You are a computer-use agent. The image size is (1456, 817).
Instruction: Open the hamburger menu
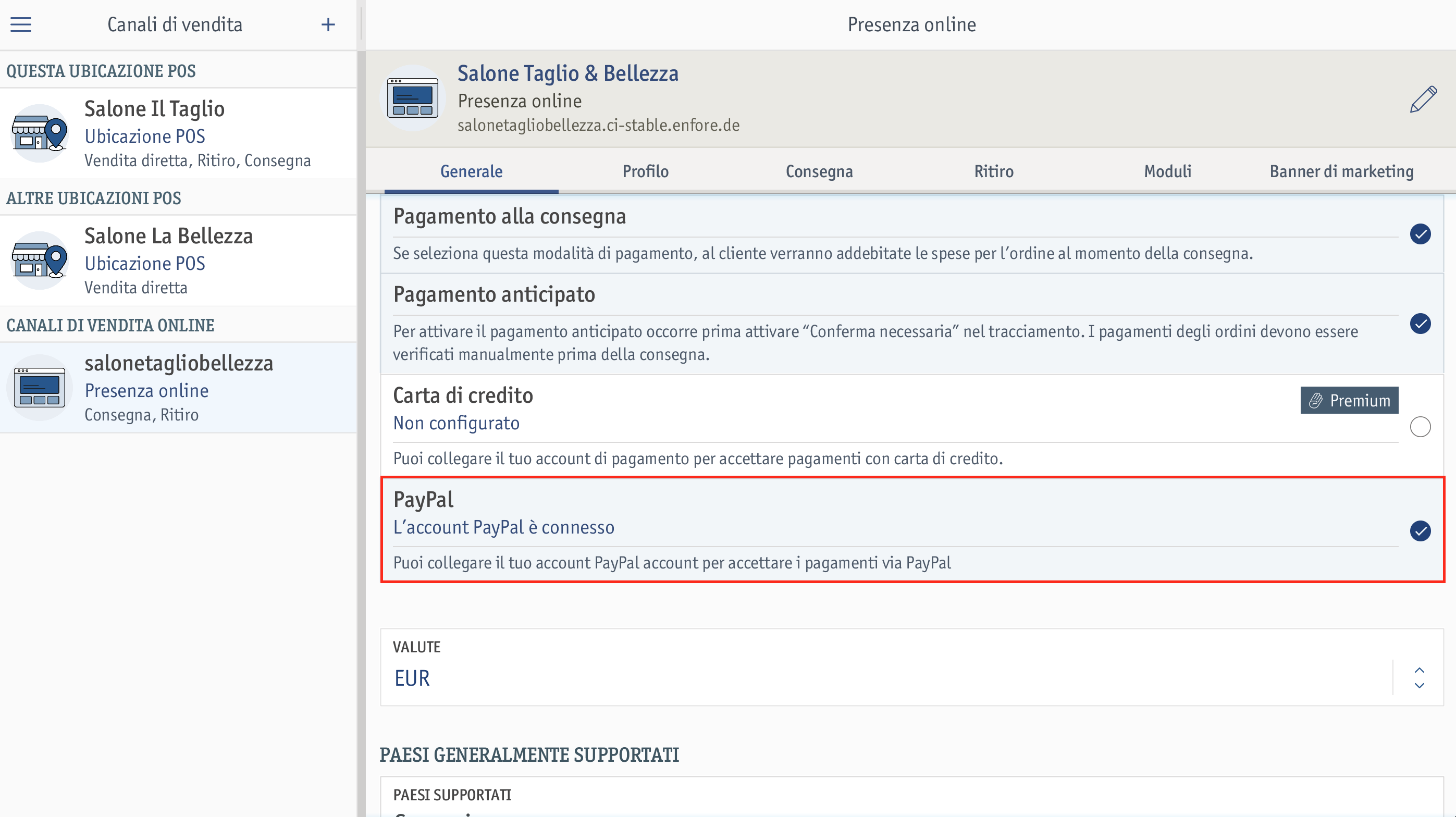[x=21, y=24]
